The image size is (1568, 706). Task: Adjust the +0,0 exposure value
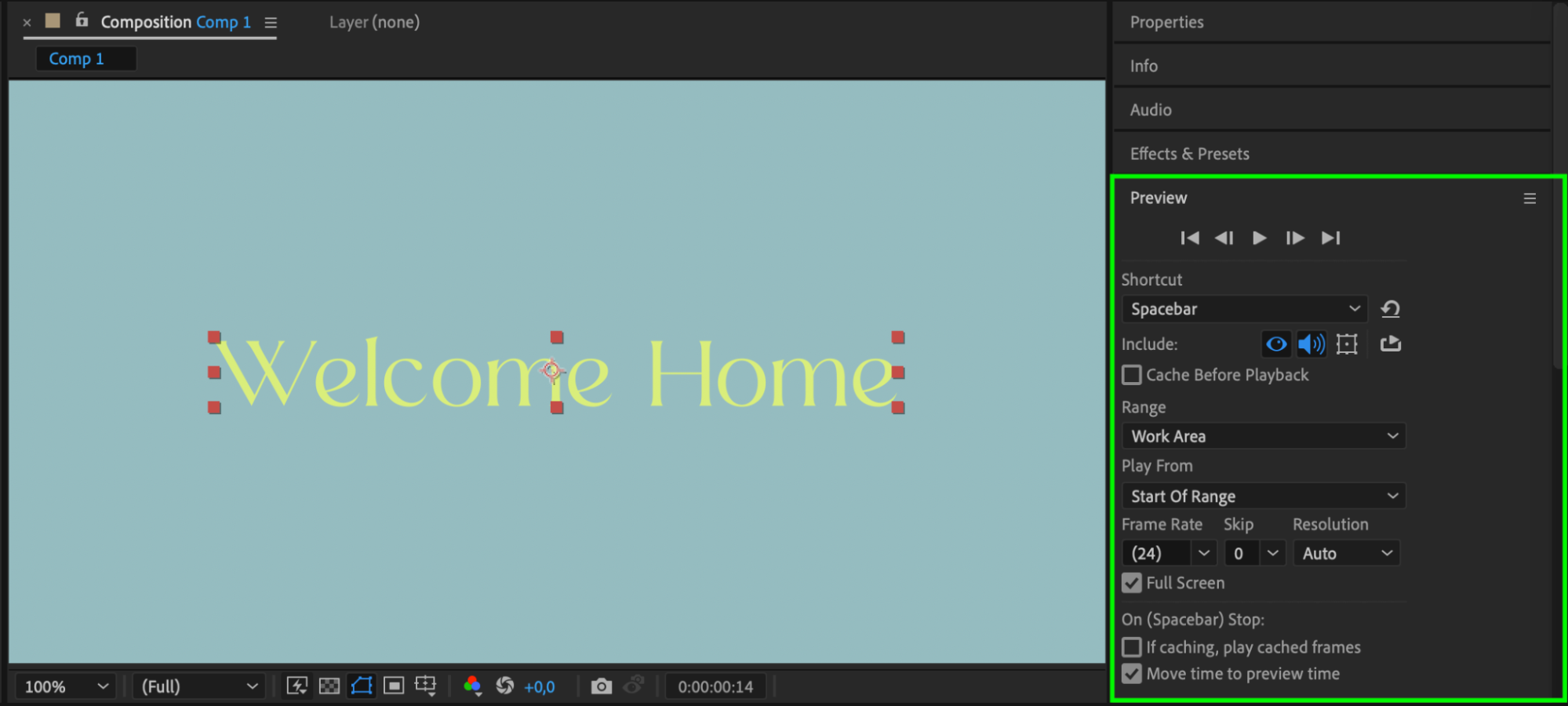click(x=540, y=687)
